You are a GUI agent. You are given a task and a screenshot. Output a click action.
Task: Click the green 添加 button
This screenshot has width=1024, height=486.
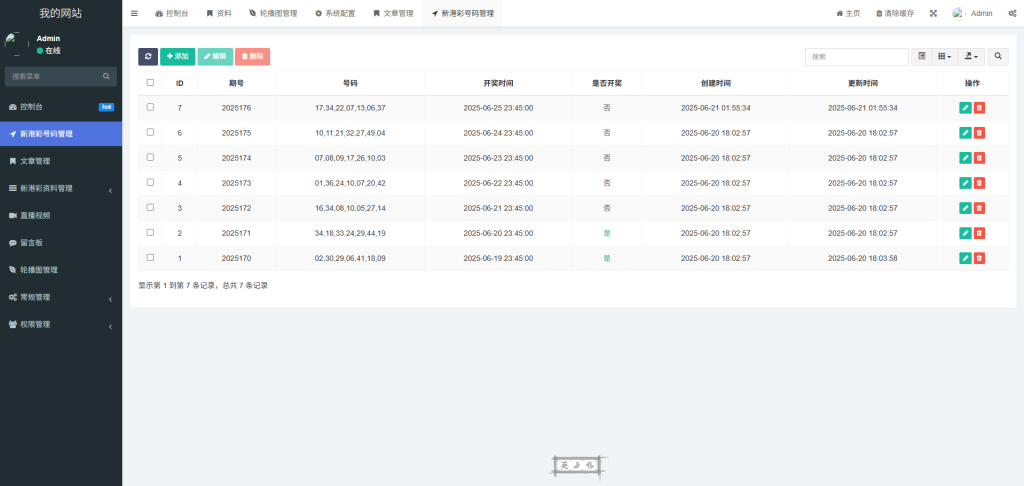click(x=177, y=57)
